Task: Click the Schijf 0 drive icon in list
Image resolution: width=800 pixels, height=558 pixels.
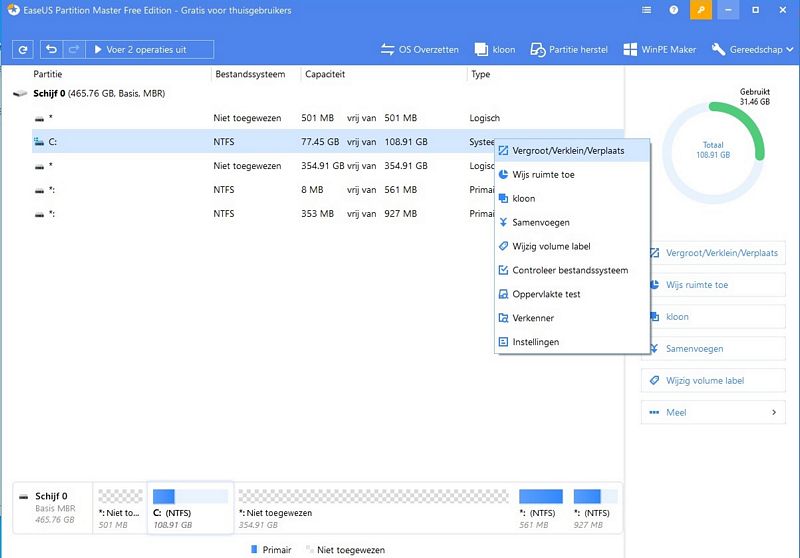Action: pyautogui.click(x=20, y=93)
